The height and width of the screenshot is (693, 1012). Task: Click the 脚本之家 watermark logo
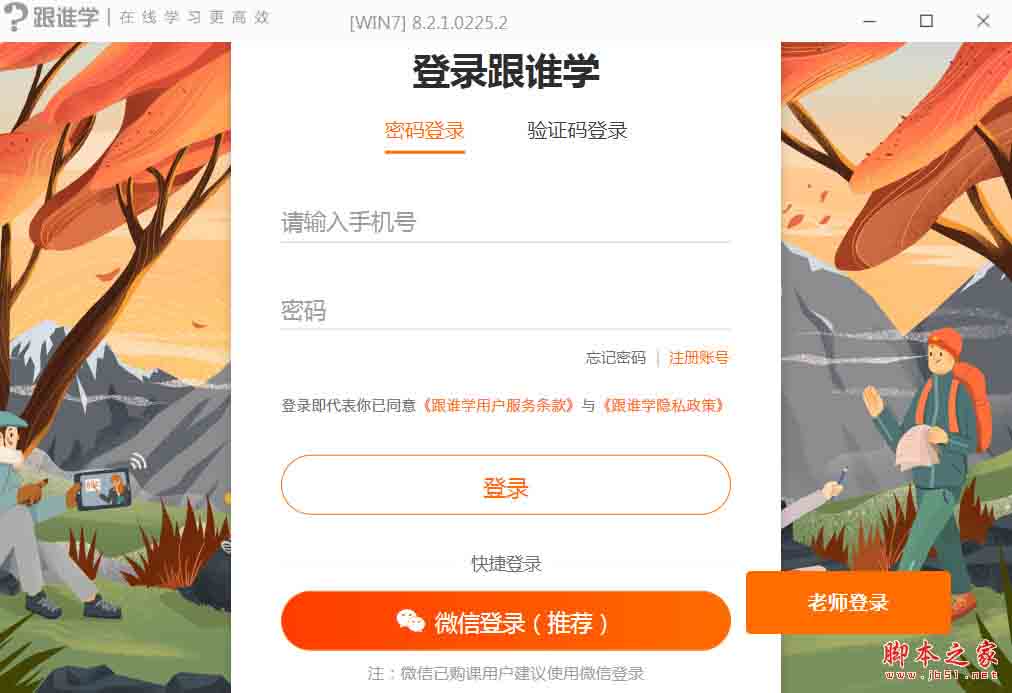941,659
